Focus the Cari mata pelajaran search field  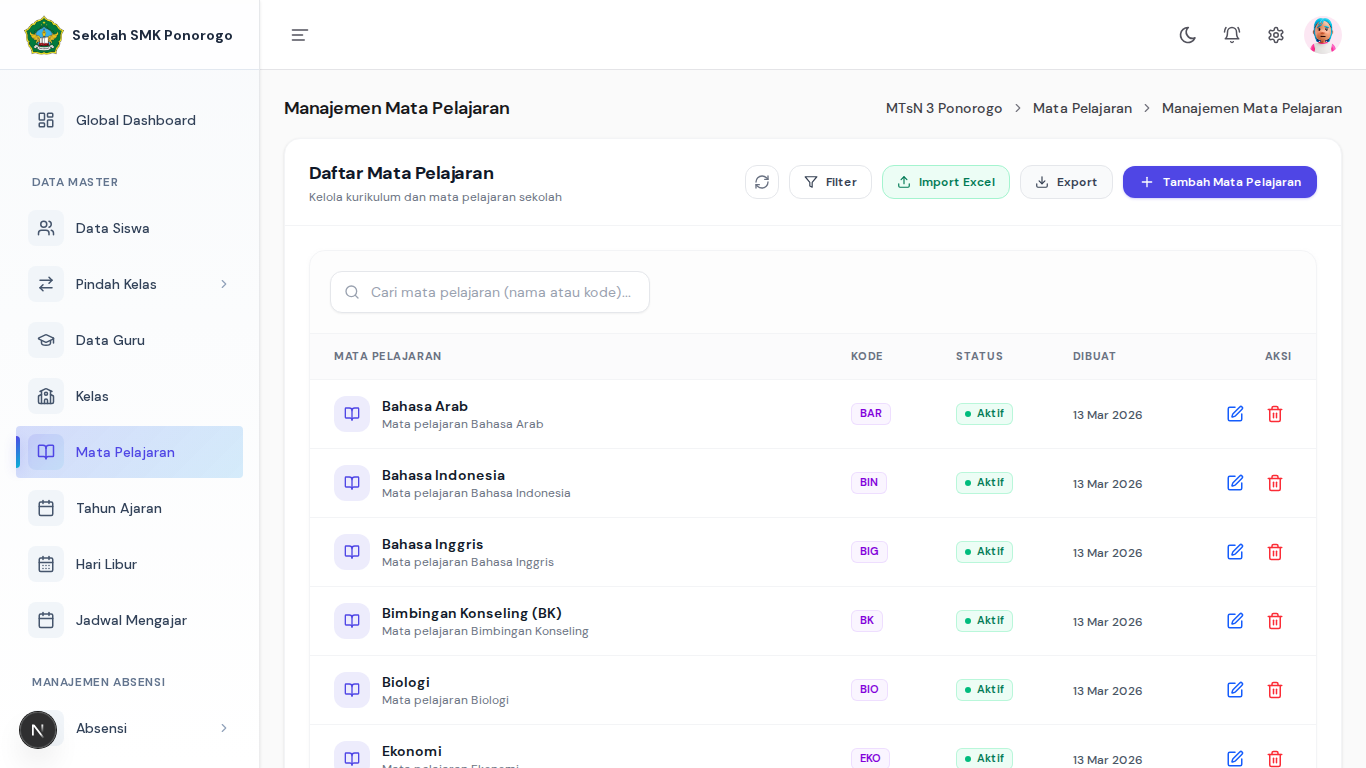490,292
